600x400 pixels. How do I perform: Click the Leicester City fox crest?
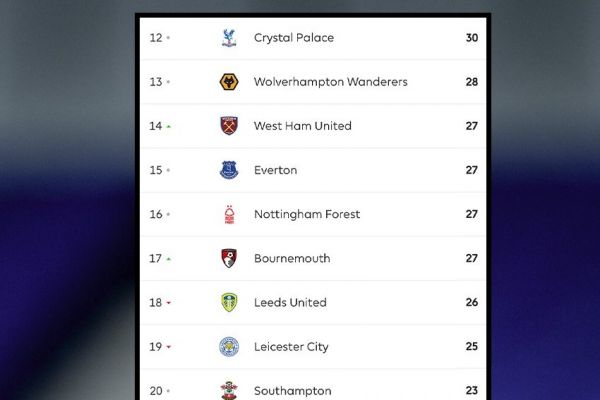[x=229, y=346]
